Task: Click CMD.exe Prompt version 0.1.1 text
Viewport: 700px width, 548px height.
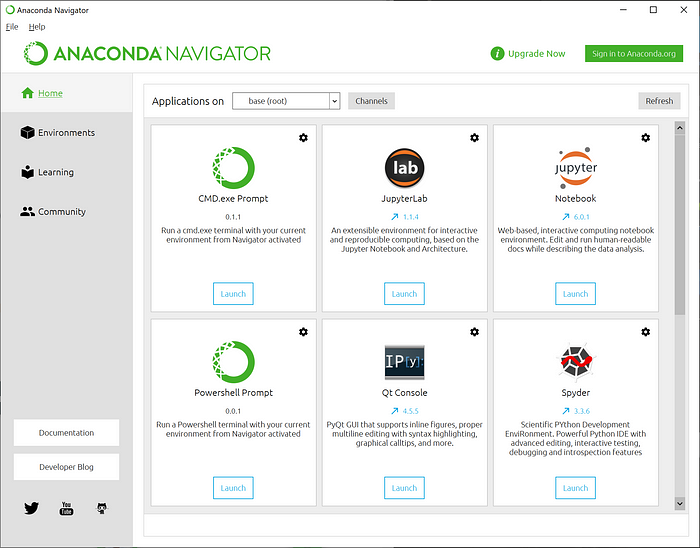Action: pos(233,217)
